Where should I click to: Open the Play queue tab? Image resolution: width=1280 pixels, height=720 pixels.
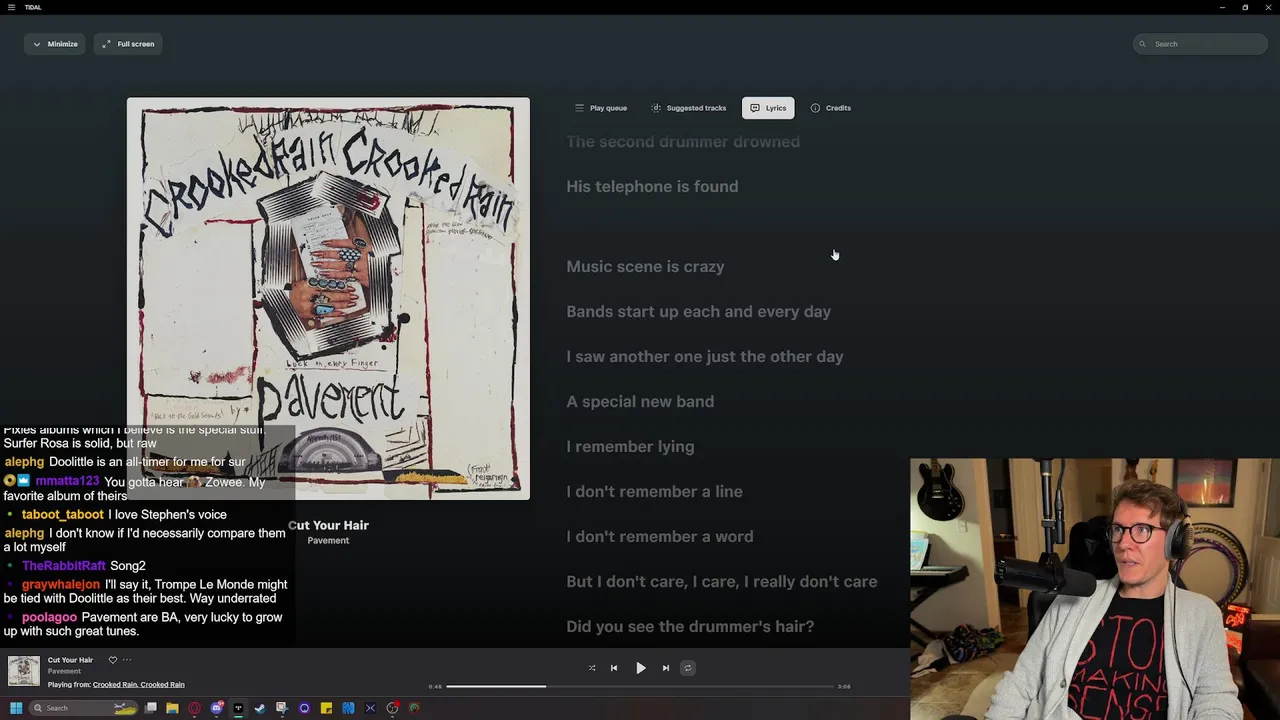[x=601, y=108]
